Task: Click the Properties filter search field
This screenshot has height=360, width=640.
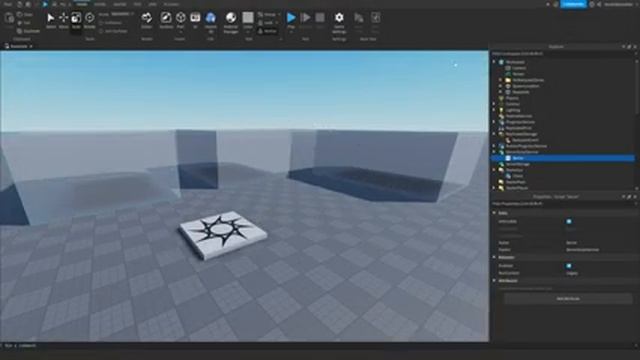Action: click(562, 204)
